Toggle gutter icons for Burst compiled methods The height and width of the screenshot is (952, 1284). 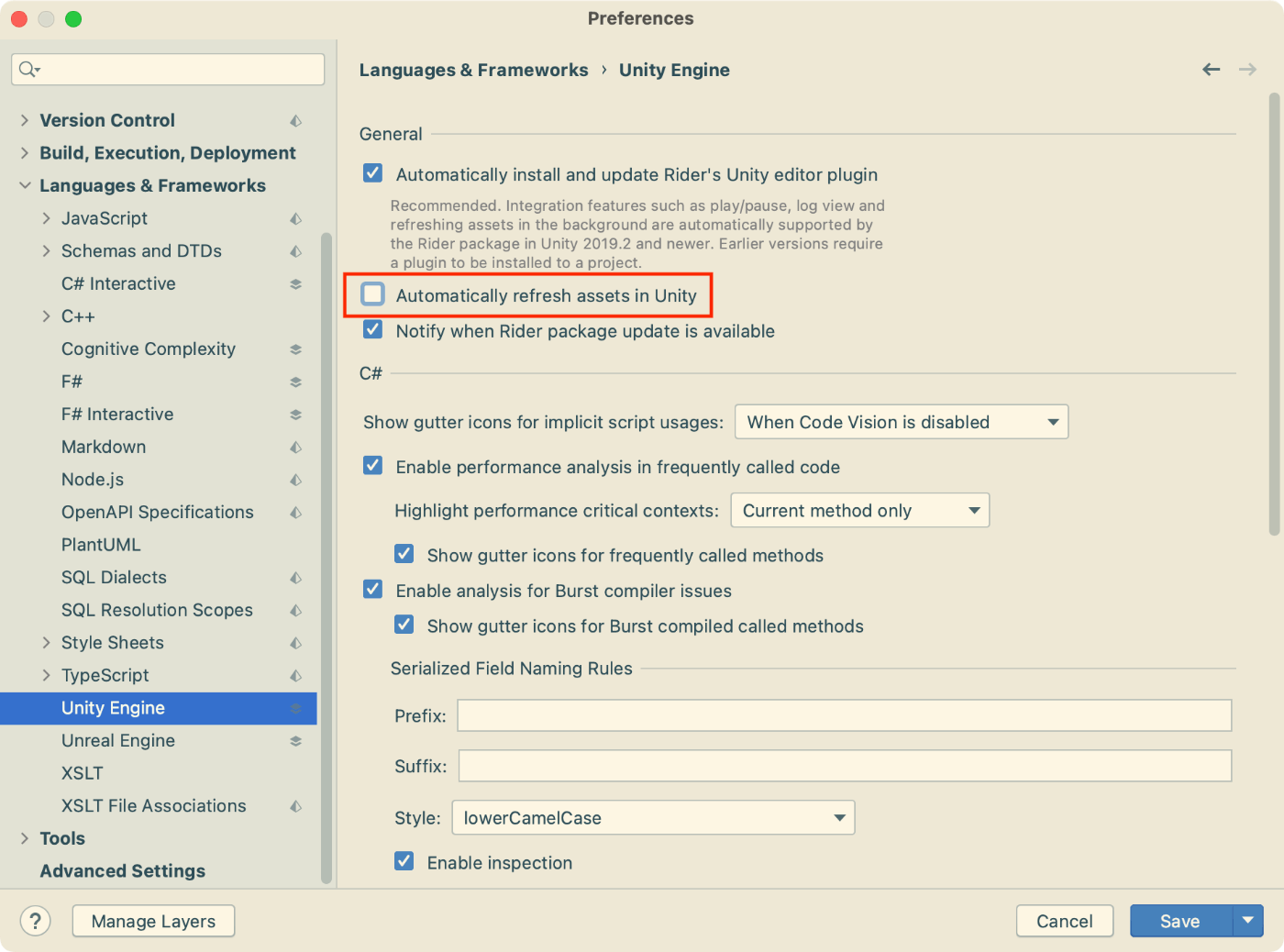pos(404,625)
